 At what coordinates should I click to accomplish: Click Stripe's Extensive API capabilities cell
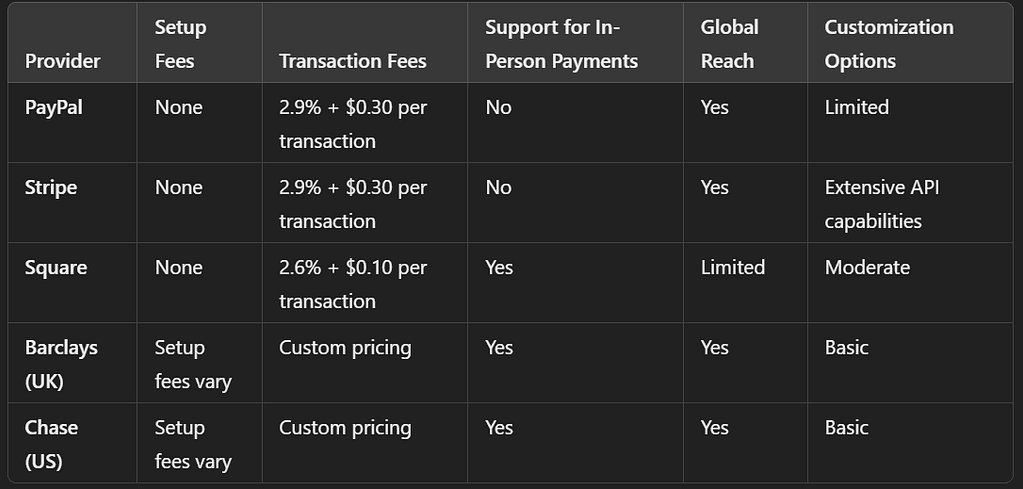881,204
